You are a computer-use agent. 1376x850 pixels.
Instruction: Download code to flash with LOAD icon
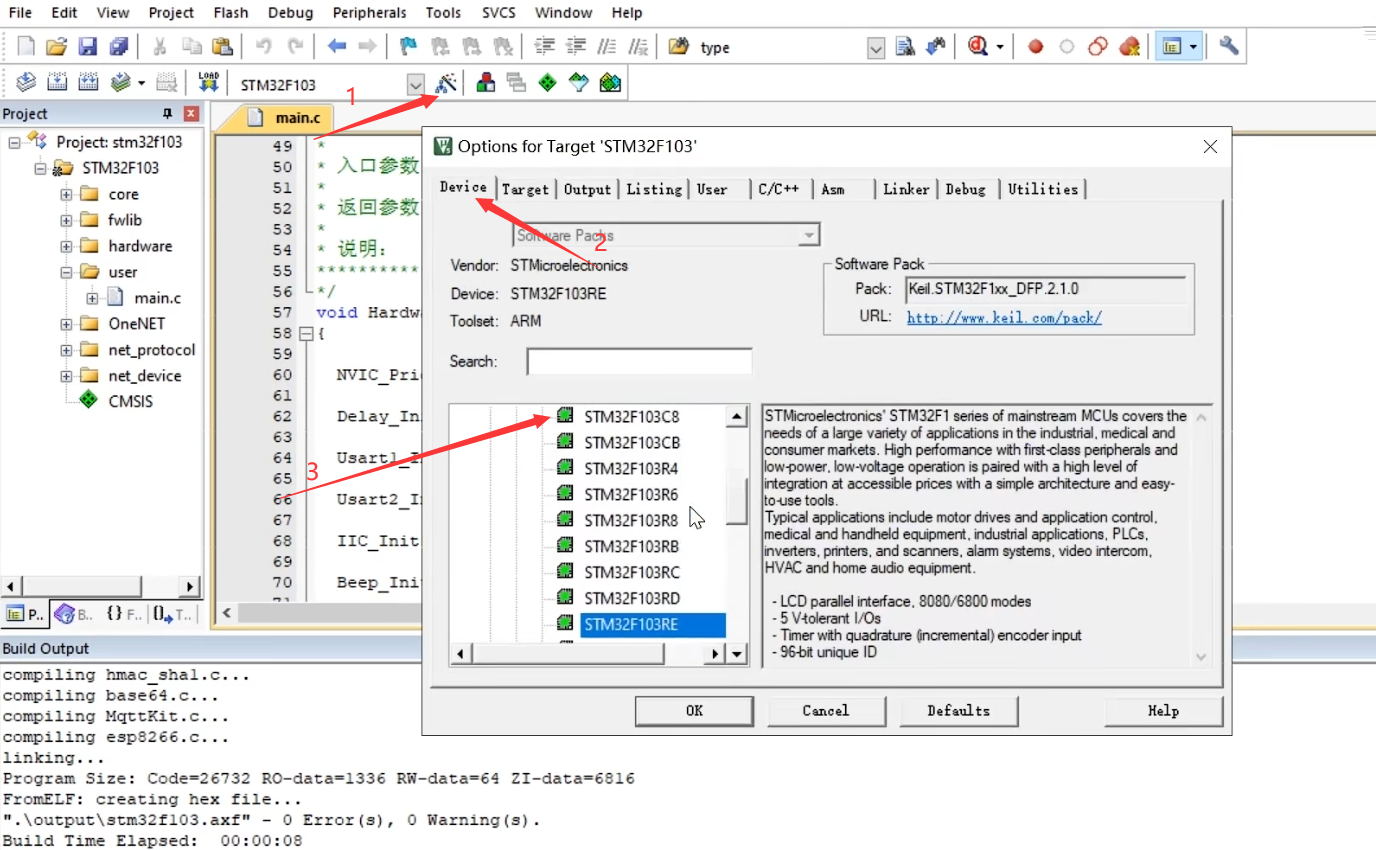(x=207, y=84)
